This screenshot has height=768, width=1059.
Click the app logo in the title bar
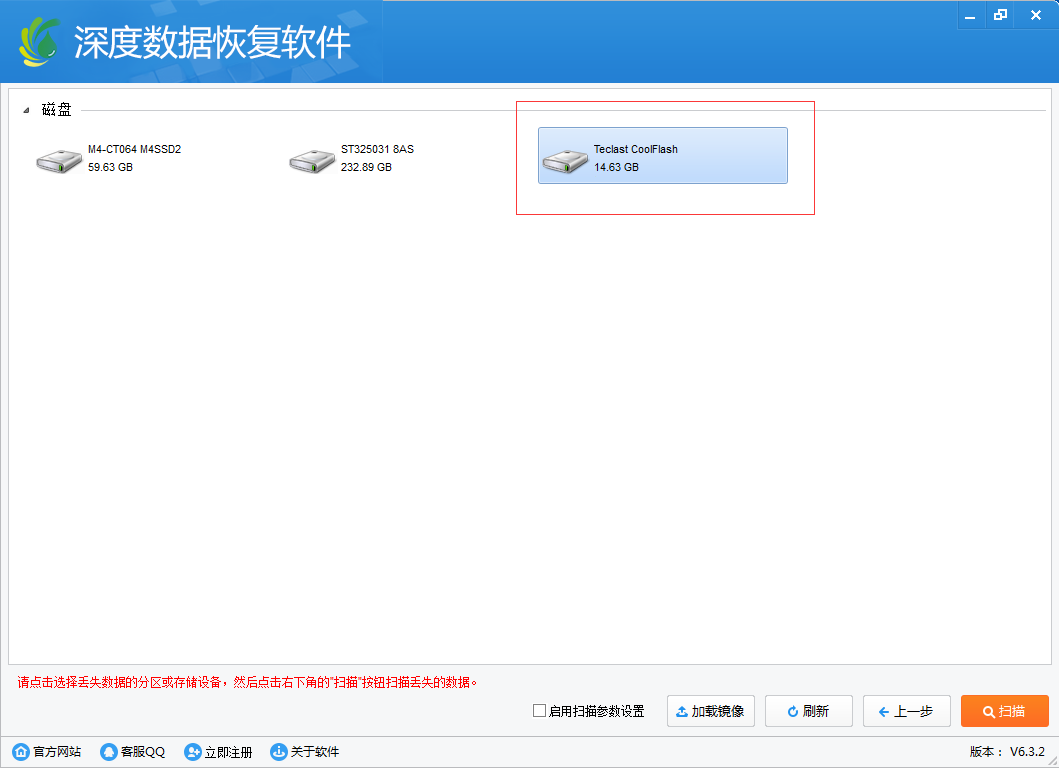click(40, 42)
